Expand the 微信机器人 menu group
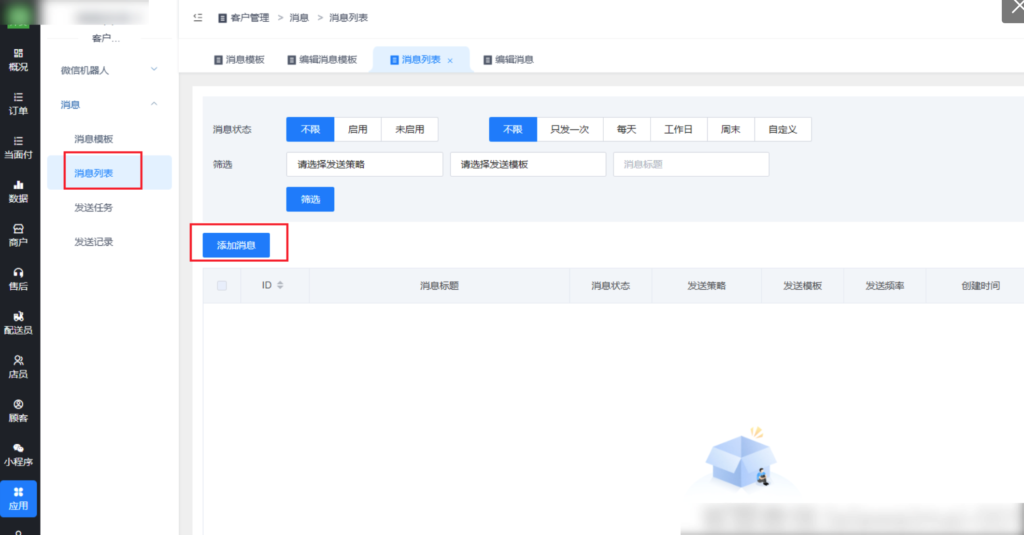1024x535 pixels. (x=109, y=70)
